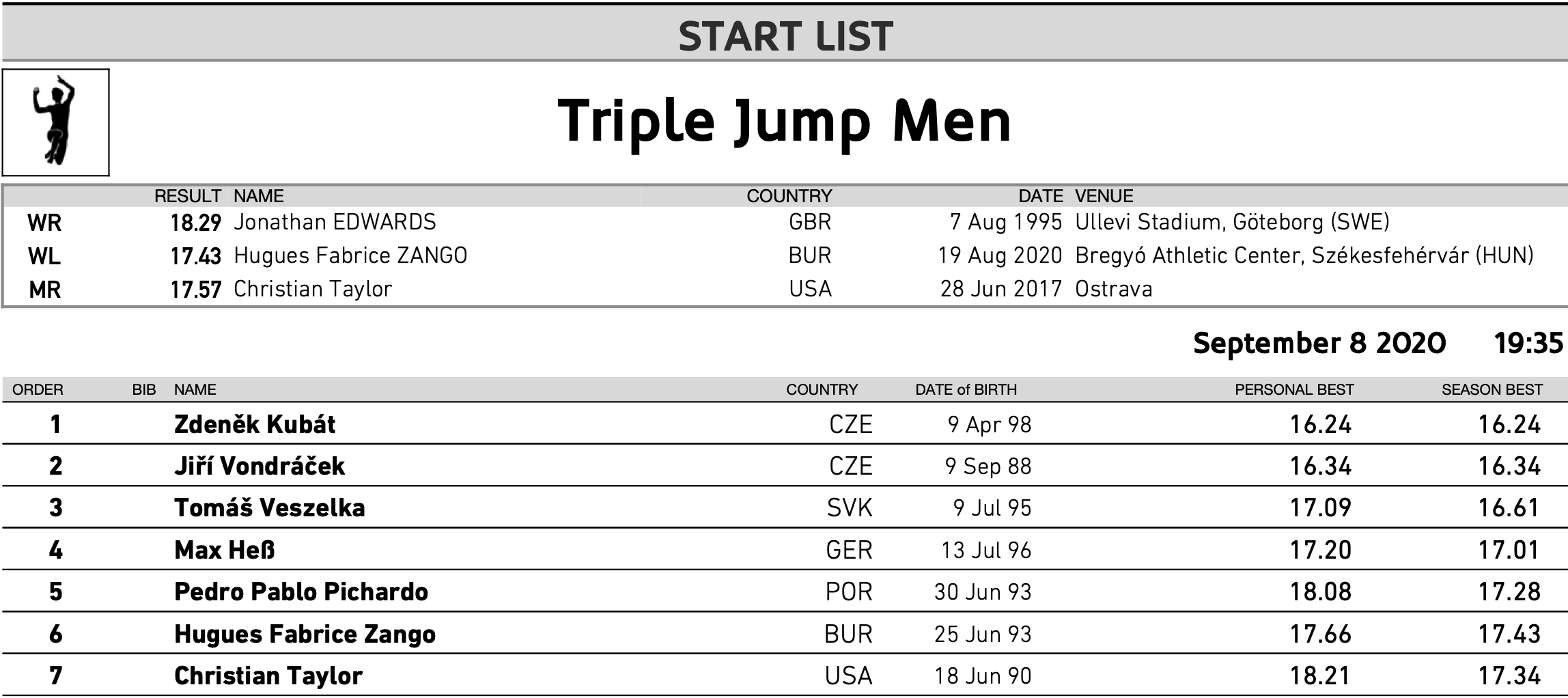This screenshot has height=698, width=1568.
Task: Select Pedro Pablo Pichardo's name
Action: click(x=301, y=591)
